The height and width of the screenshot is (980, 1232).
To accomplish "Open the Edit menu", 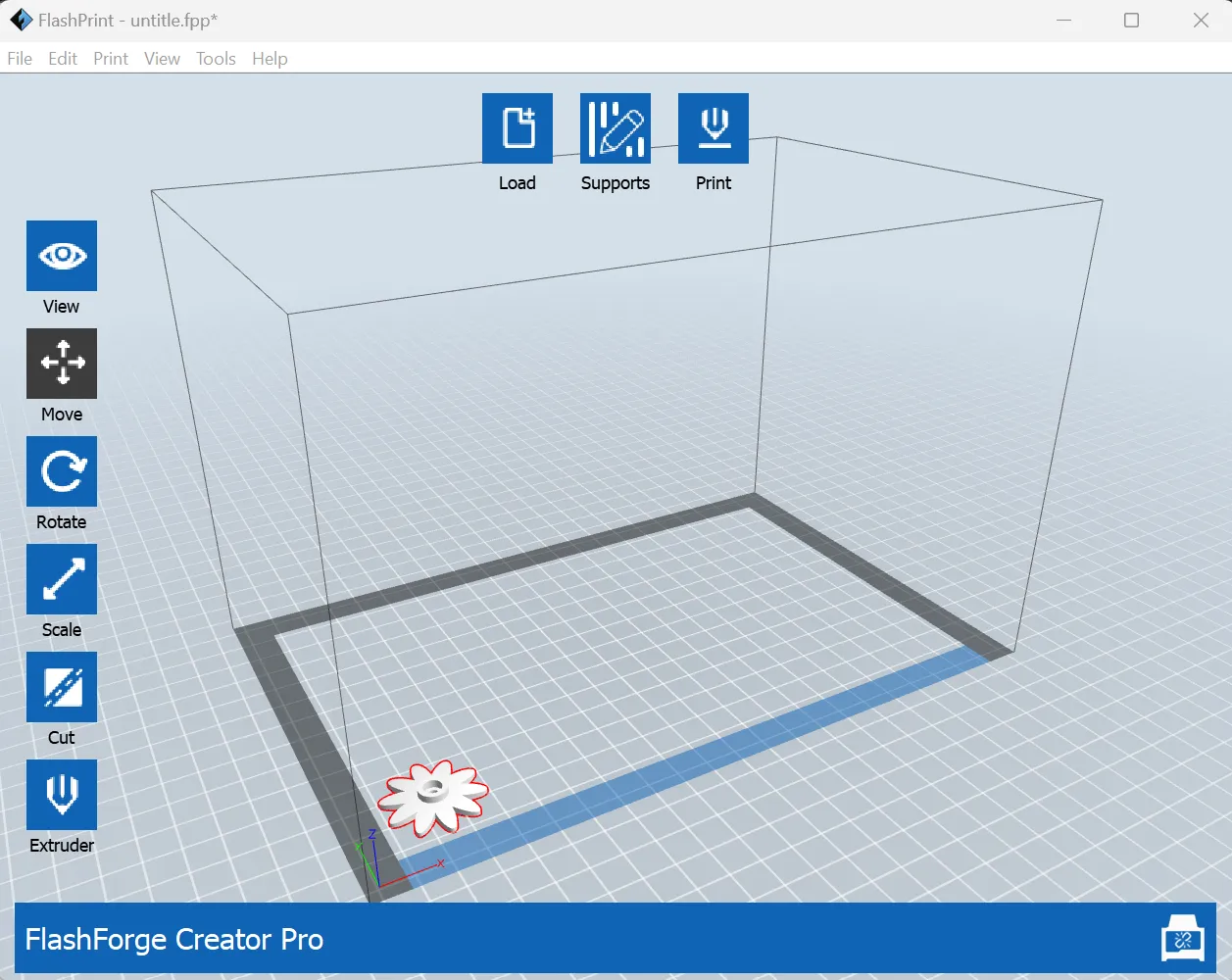I will 63,59.
